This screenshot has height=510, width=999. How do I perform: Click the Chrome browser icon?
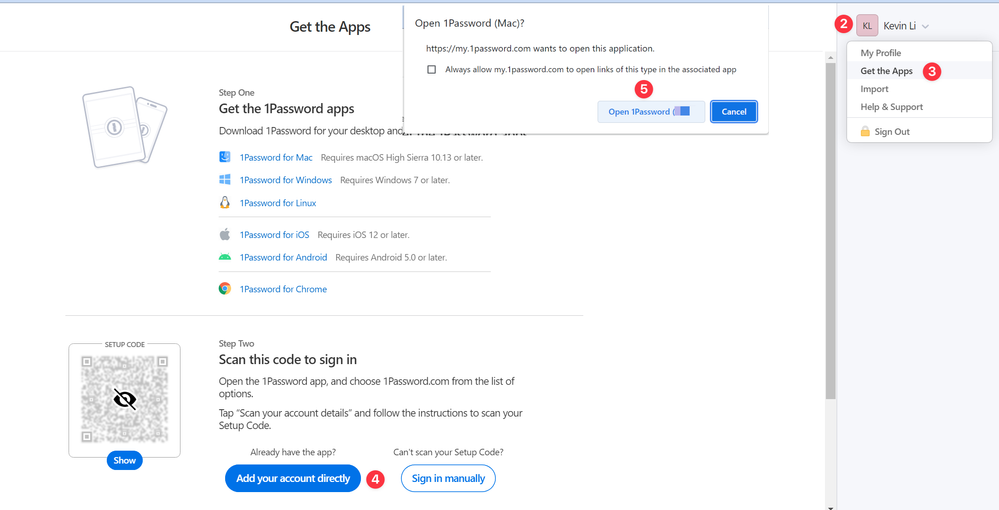[225, 289]
